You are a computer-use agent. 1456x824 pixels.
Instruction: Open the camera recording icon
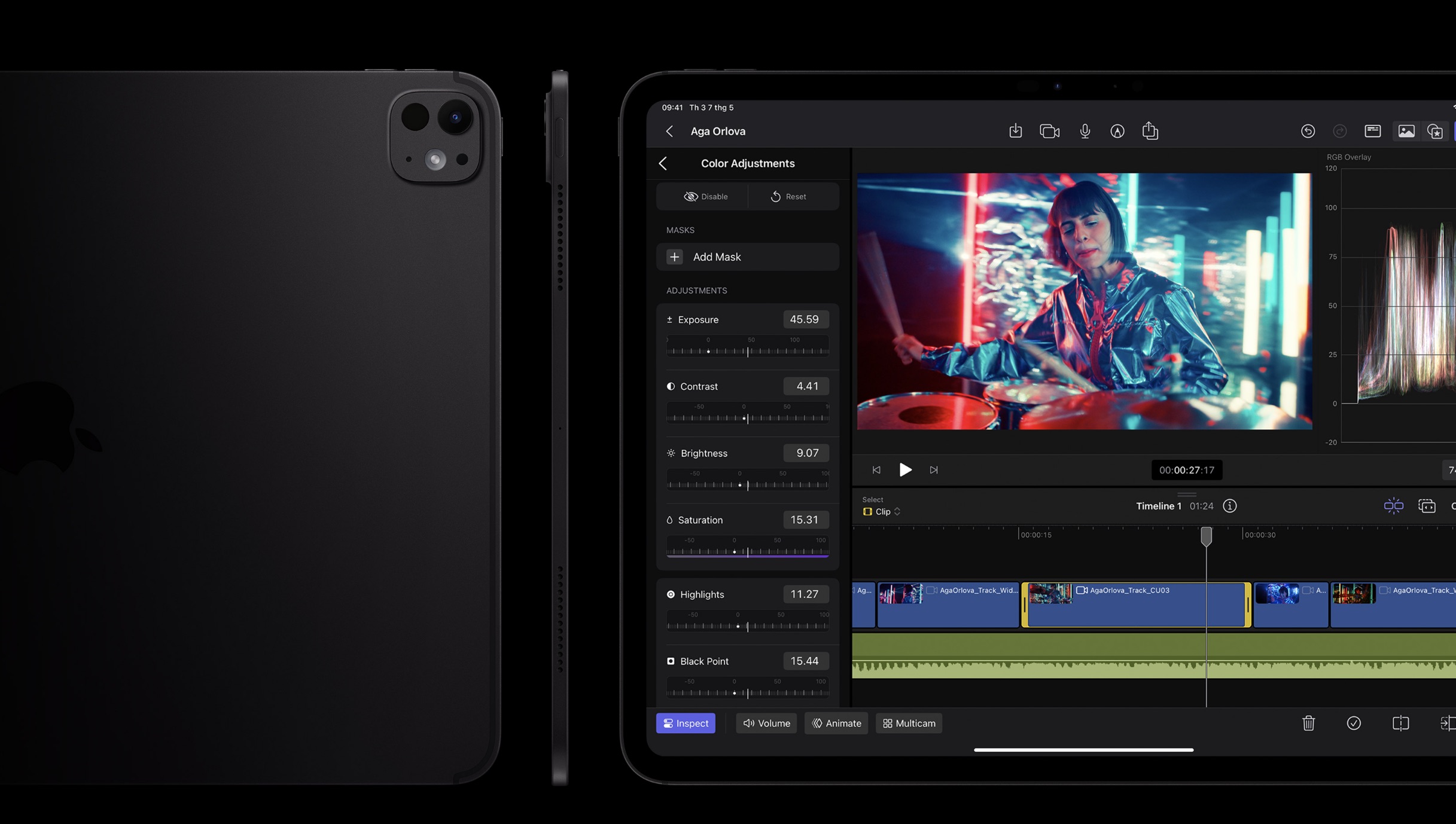tap(1049, 131)
